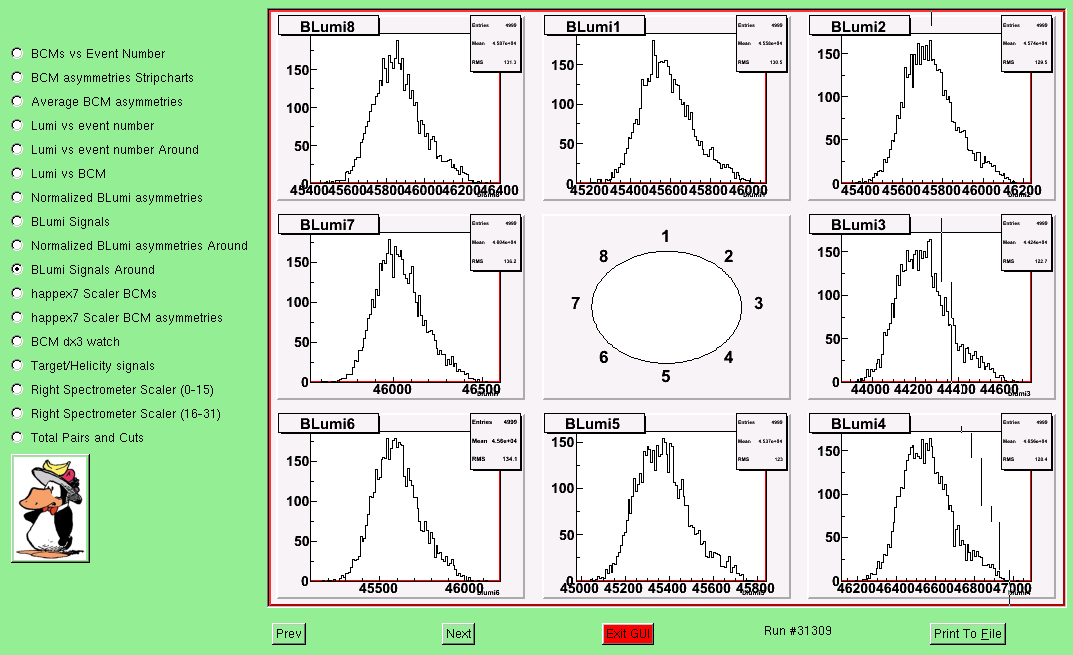Click number 3 on the ellipse diagram
This screenshot has width=1073, height=655.
click(x=758, y=303)
